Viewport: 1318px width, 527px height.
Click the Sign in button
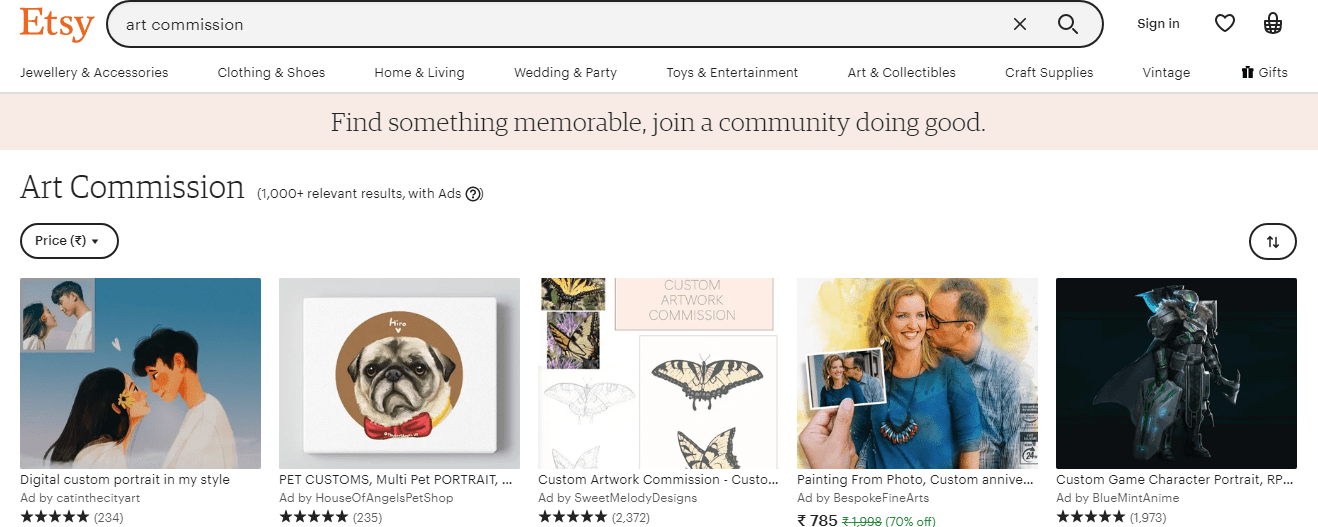coord(1158,24)
